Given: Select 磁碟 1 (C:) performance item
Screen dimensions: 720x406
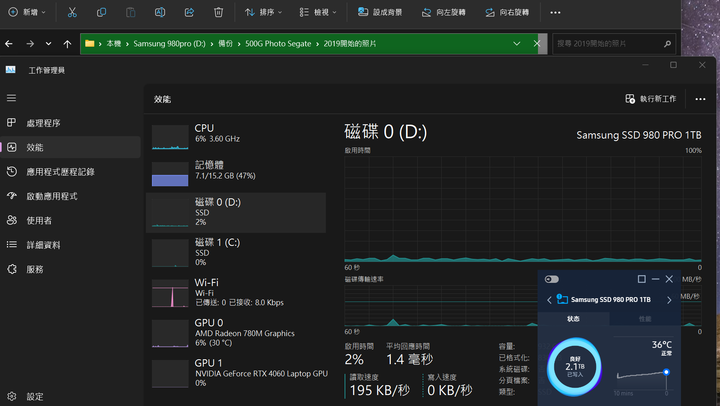Looking at the screenshot, I should point(236,252).
